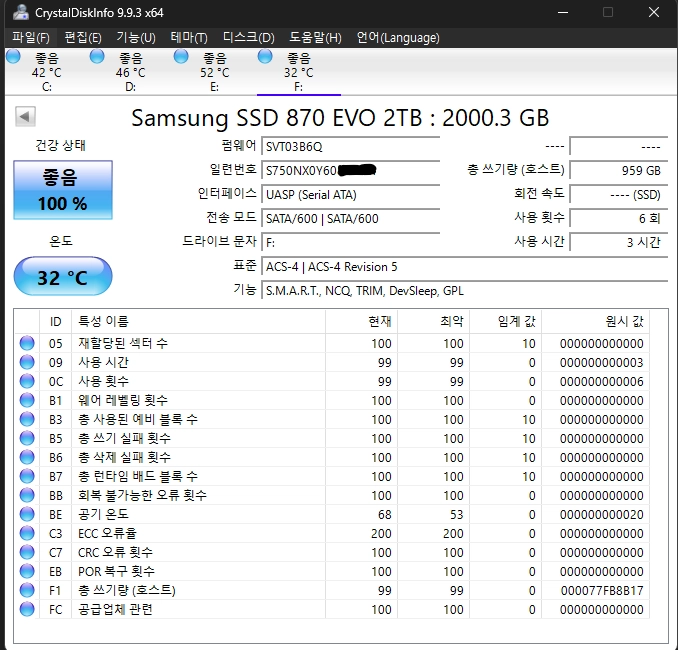Click status icon of row B1 웨어 레벨링 횟수
Image resolution: width=678 pixels, height=650 pixels.
click(x=27, y=400)
